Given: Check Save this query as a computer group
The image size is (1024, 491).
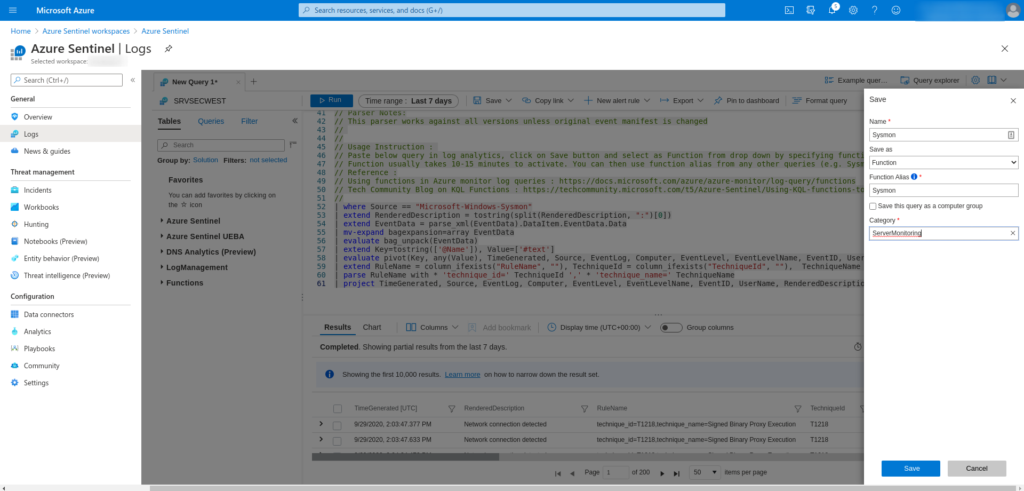Looking at the screenshot, I should [x=873, y=206].
